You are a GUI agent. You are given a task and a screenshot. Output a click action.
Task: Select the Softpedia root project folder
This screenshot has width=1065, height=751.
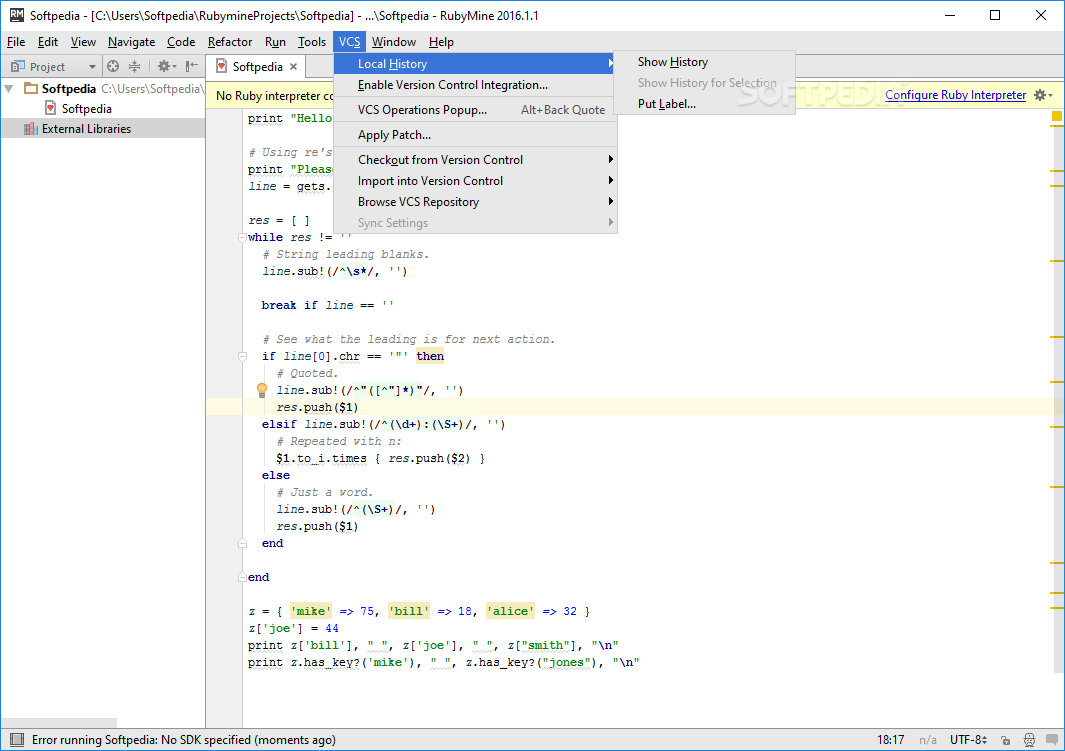(69, 88)
